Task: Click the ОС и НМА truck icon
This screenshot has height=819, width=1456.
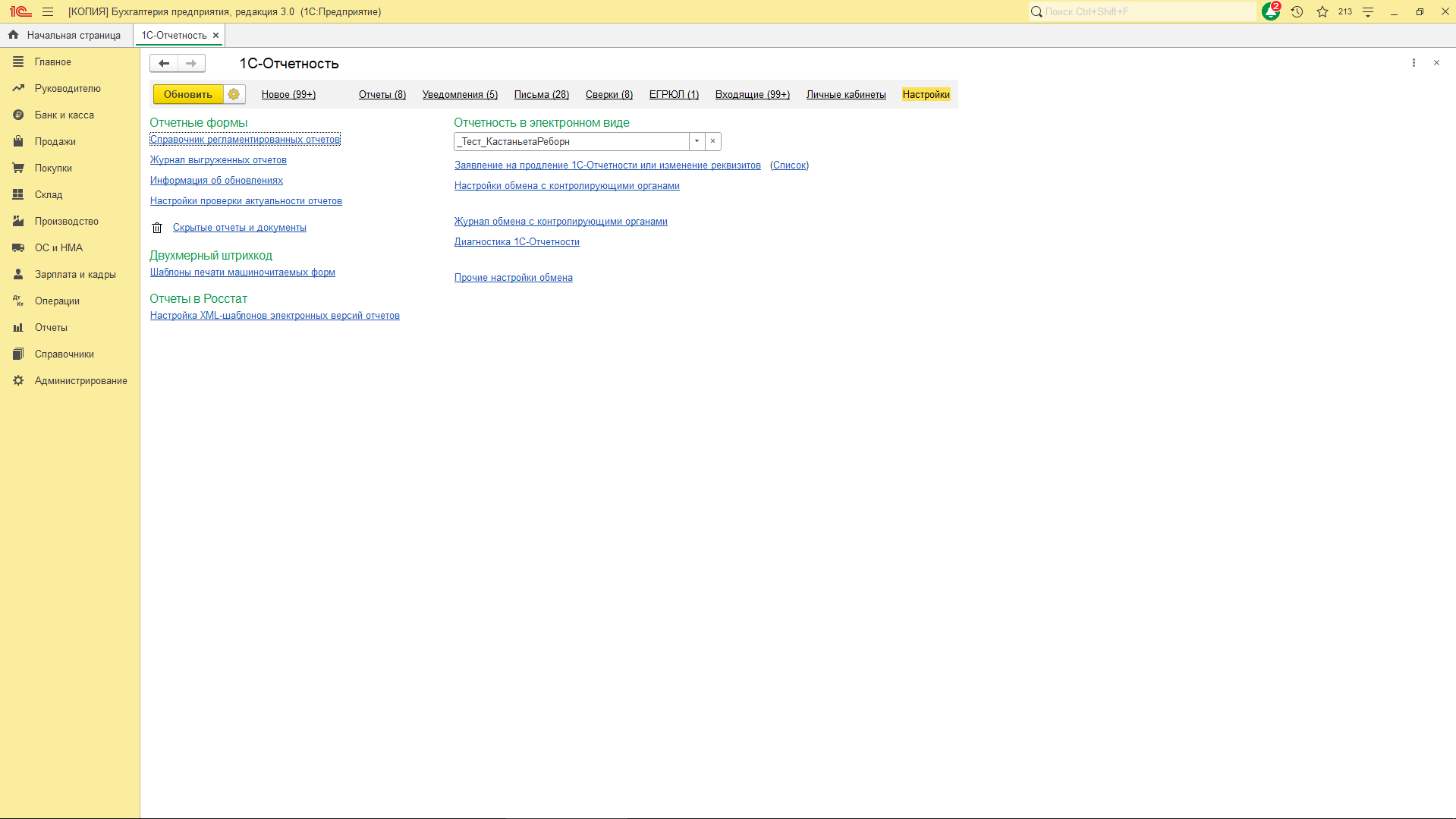Action: (x=18, y=247)
